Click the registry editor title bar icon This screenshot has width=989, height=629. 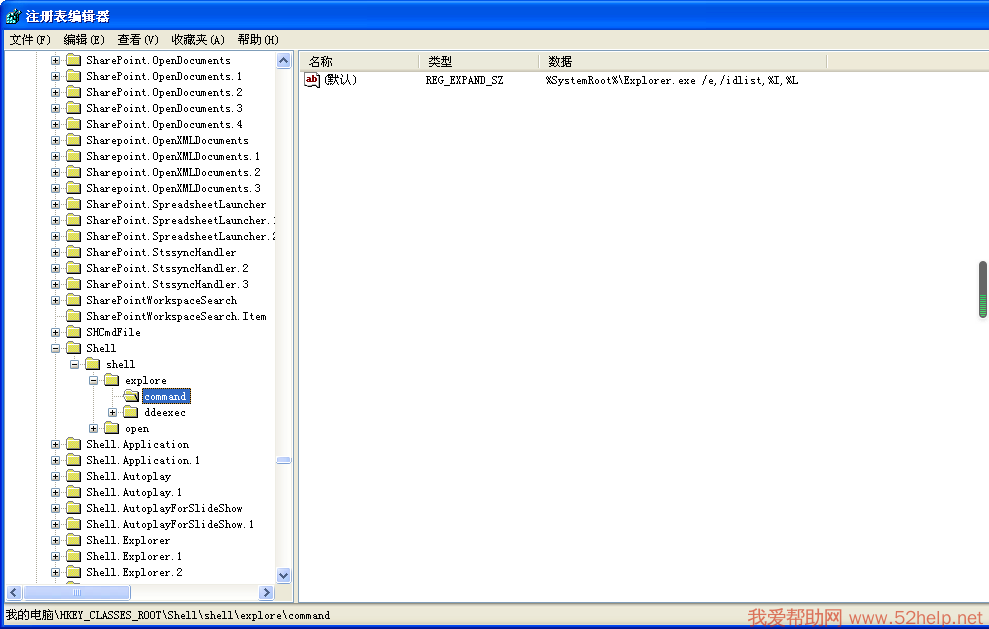pyautogui.click(x=12, y=16)
